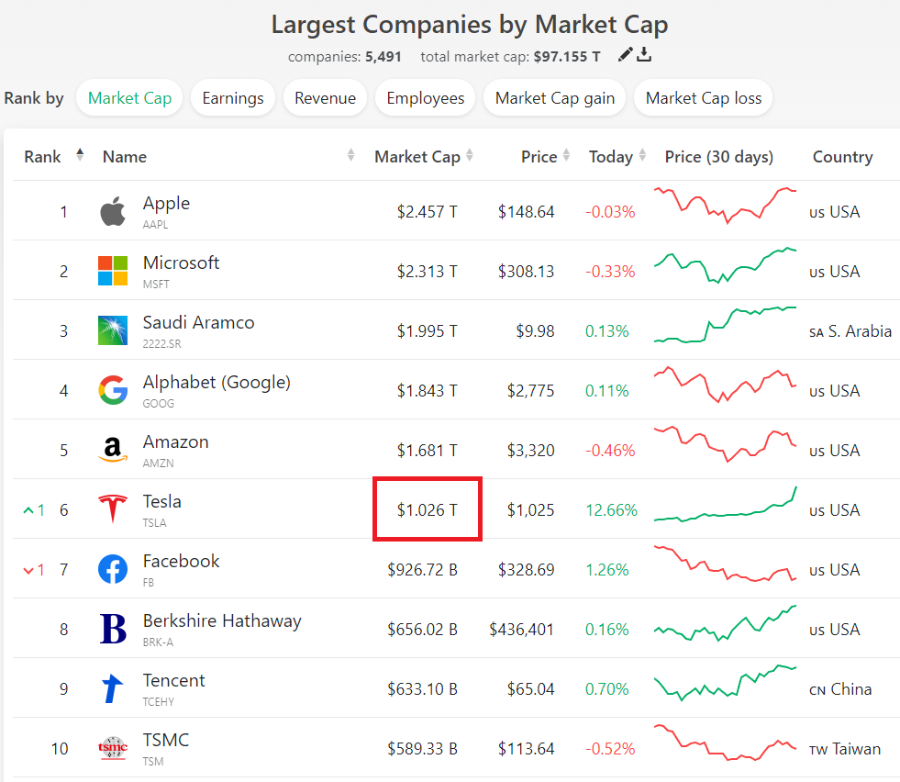Click the Tesla logo icon

112,509
